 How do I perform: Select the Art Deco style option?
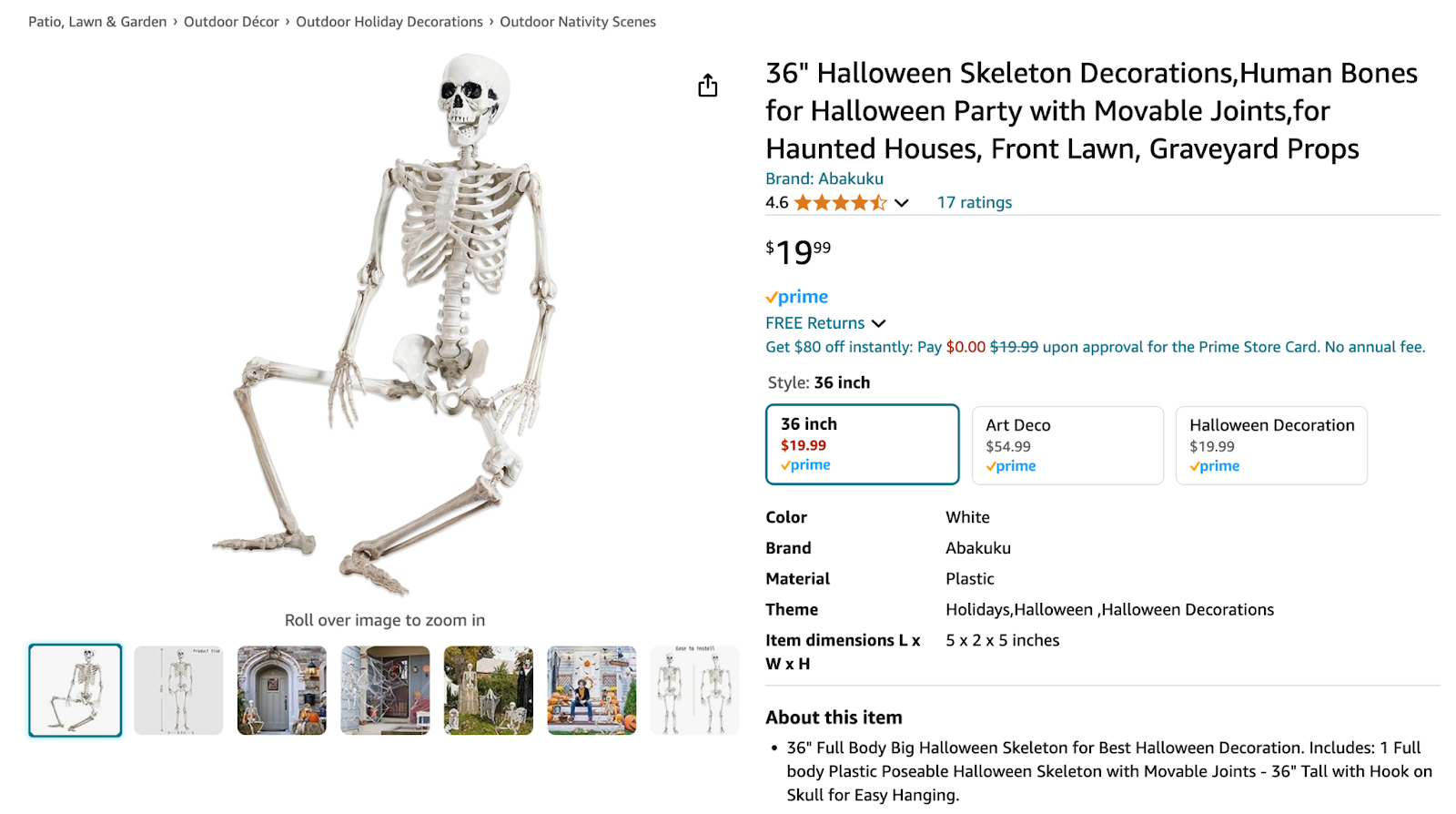click(x=1067, y=444)
